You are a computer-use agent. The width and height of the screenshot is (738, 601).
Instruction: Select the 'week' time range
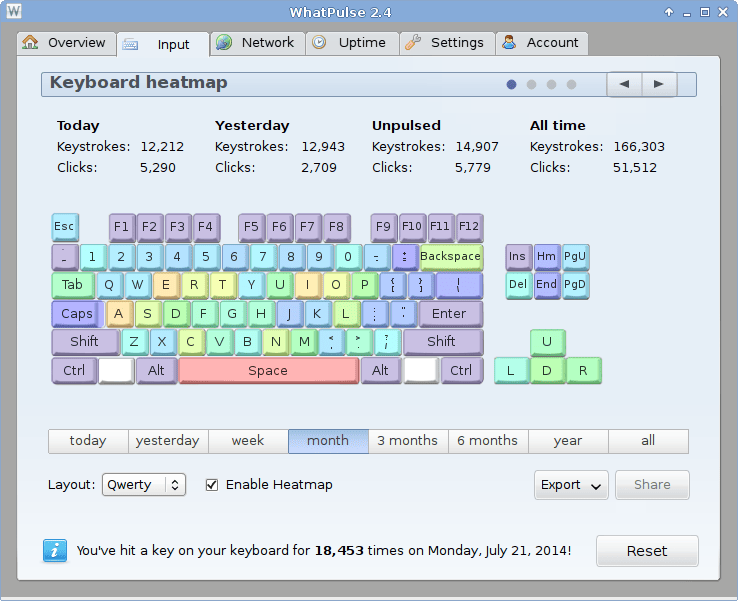248,441
